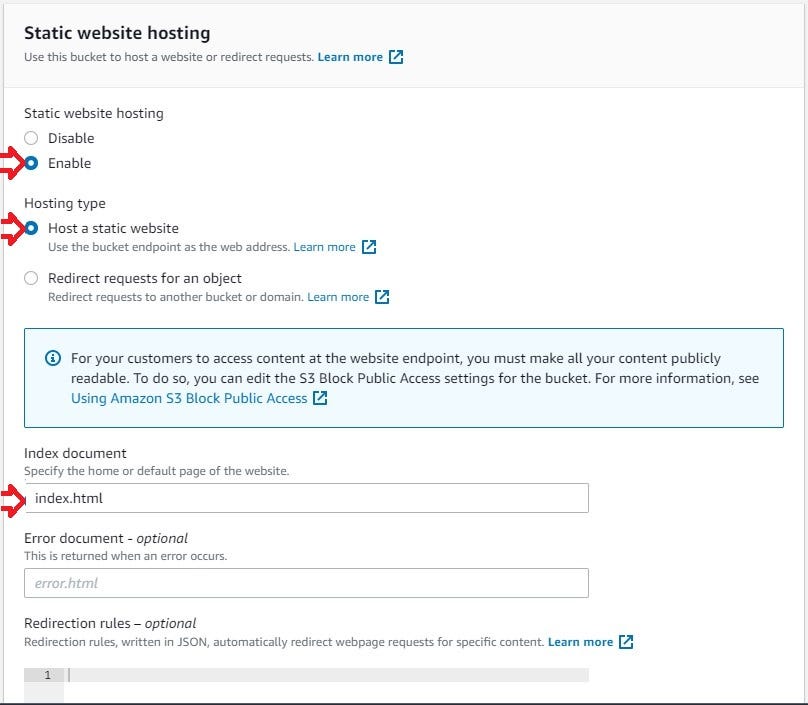The image size is (808, 705).
Task: Open Learn more link under Static website hosting header
Action: pos(350,57)
